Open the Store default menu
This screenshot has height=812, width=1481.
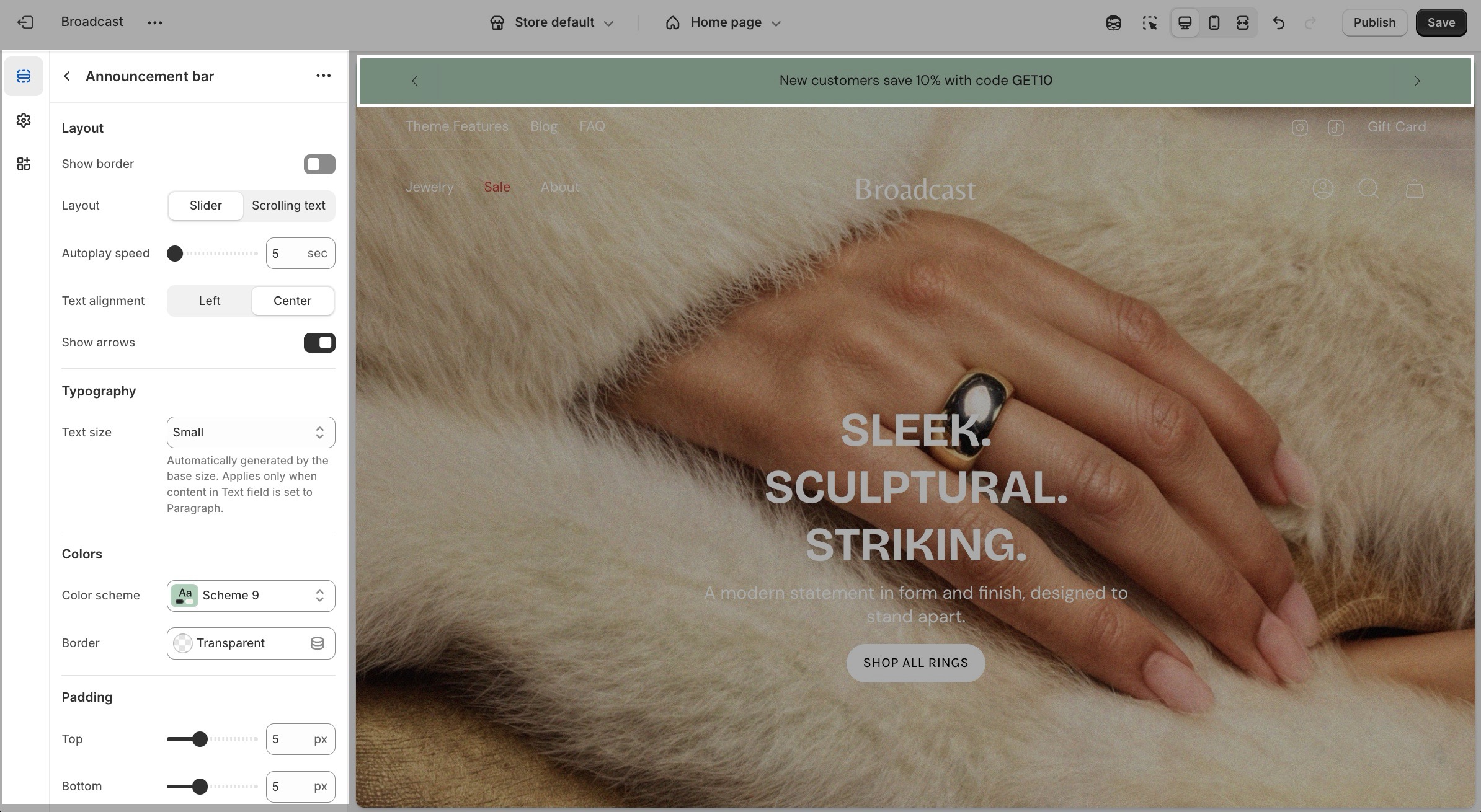552,23
